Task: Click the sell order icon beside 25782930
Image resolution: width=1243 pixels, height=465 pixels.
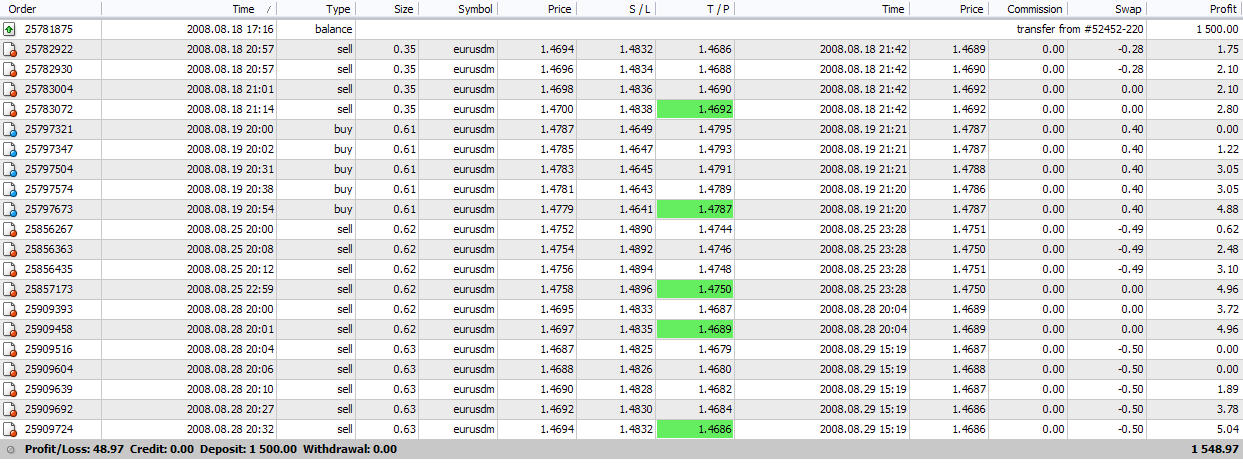Action: pos(10,69)
